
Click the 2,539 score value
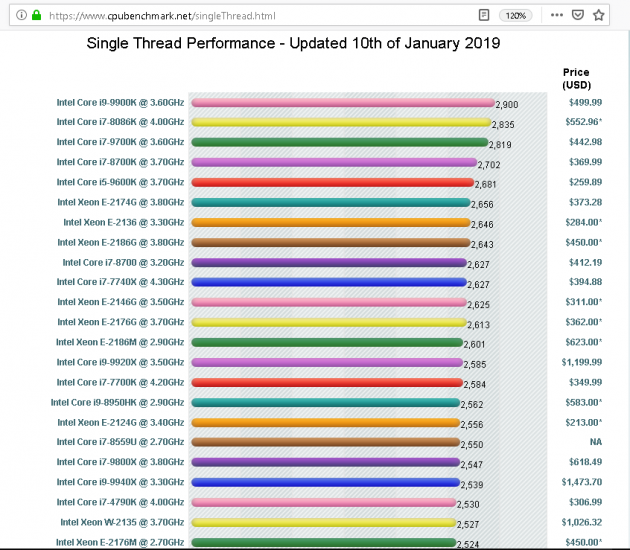point(472,485)
